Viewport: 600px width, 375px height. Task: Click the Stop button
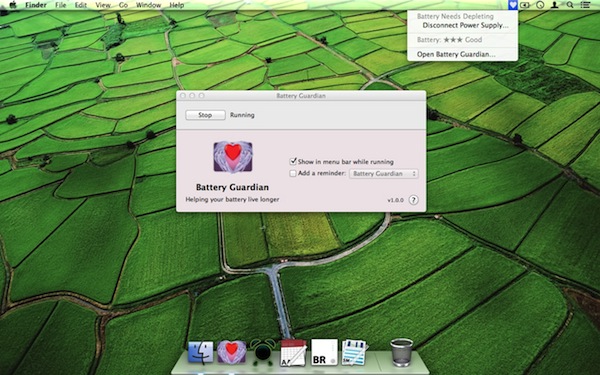pos(205,115)
